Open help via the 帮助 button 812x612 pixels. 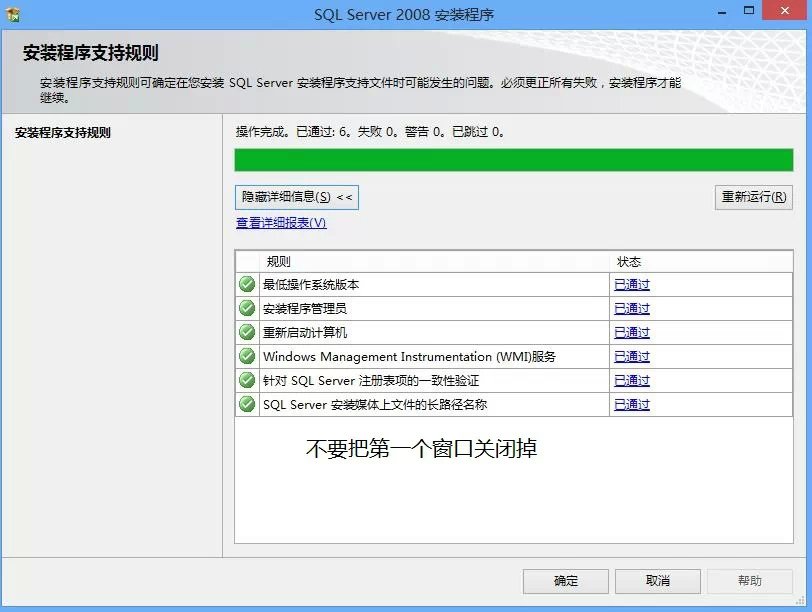coord(751,581)
